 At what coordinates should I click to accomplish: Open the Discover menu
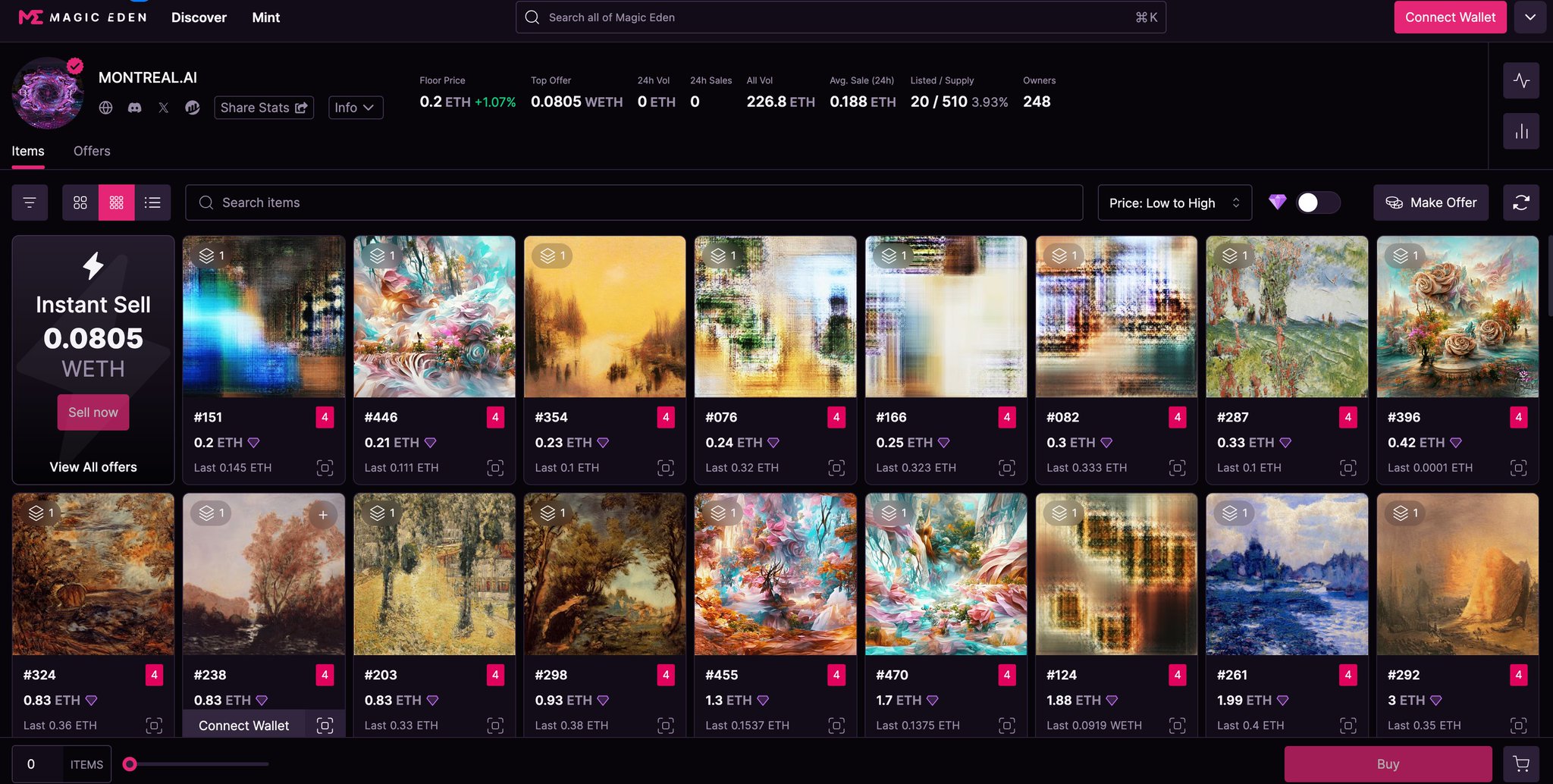199,17
